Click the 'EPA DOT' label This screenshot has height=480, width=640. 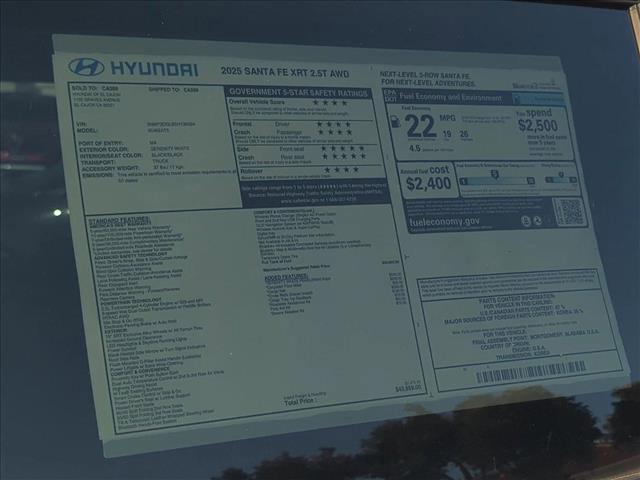tap(390, 96)
